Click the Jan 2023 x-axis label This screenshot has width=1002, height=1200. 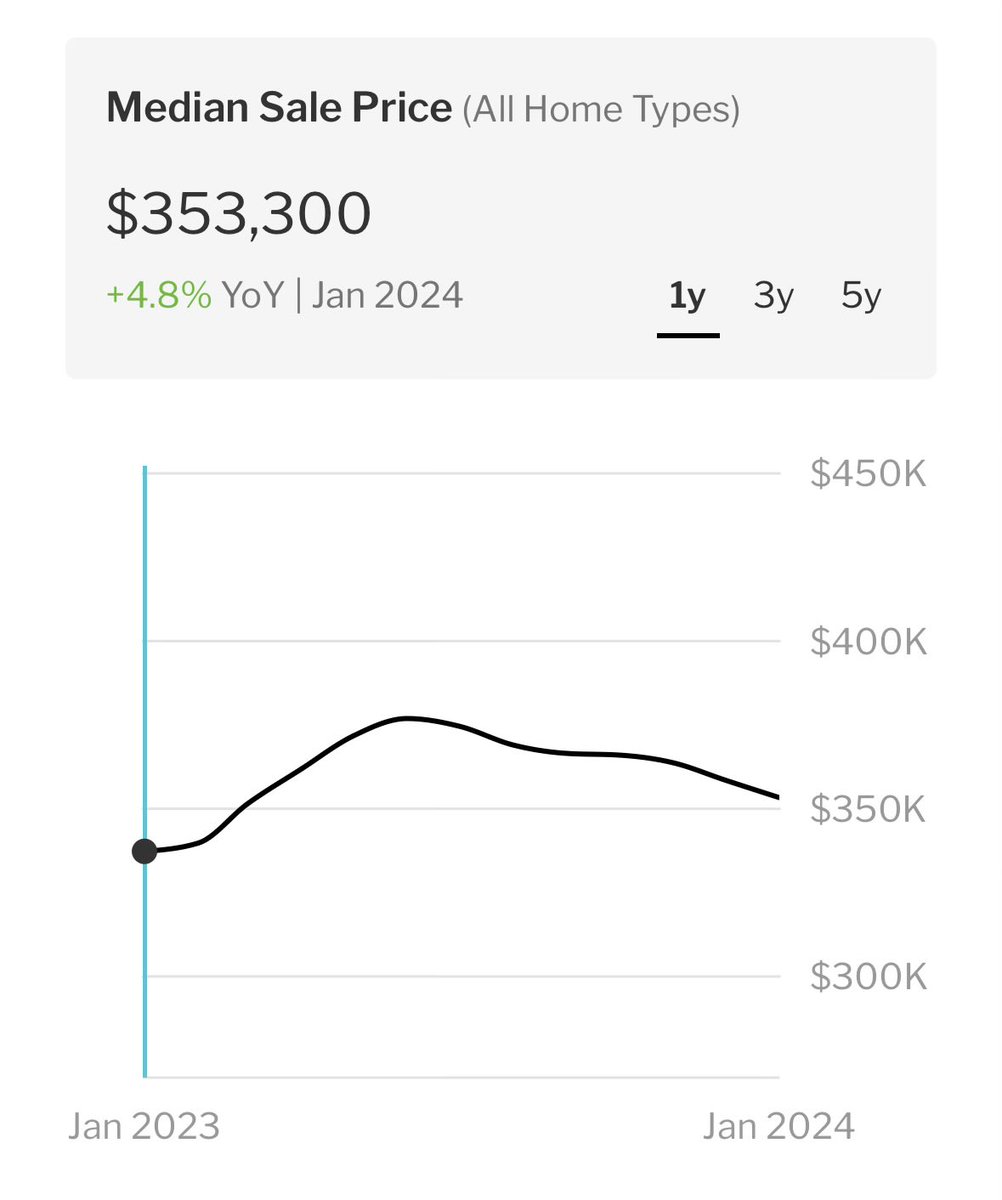[x=144, y=1127]
